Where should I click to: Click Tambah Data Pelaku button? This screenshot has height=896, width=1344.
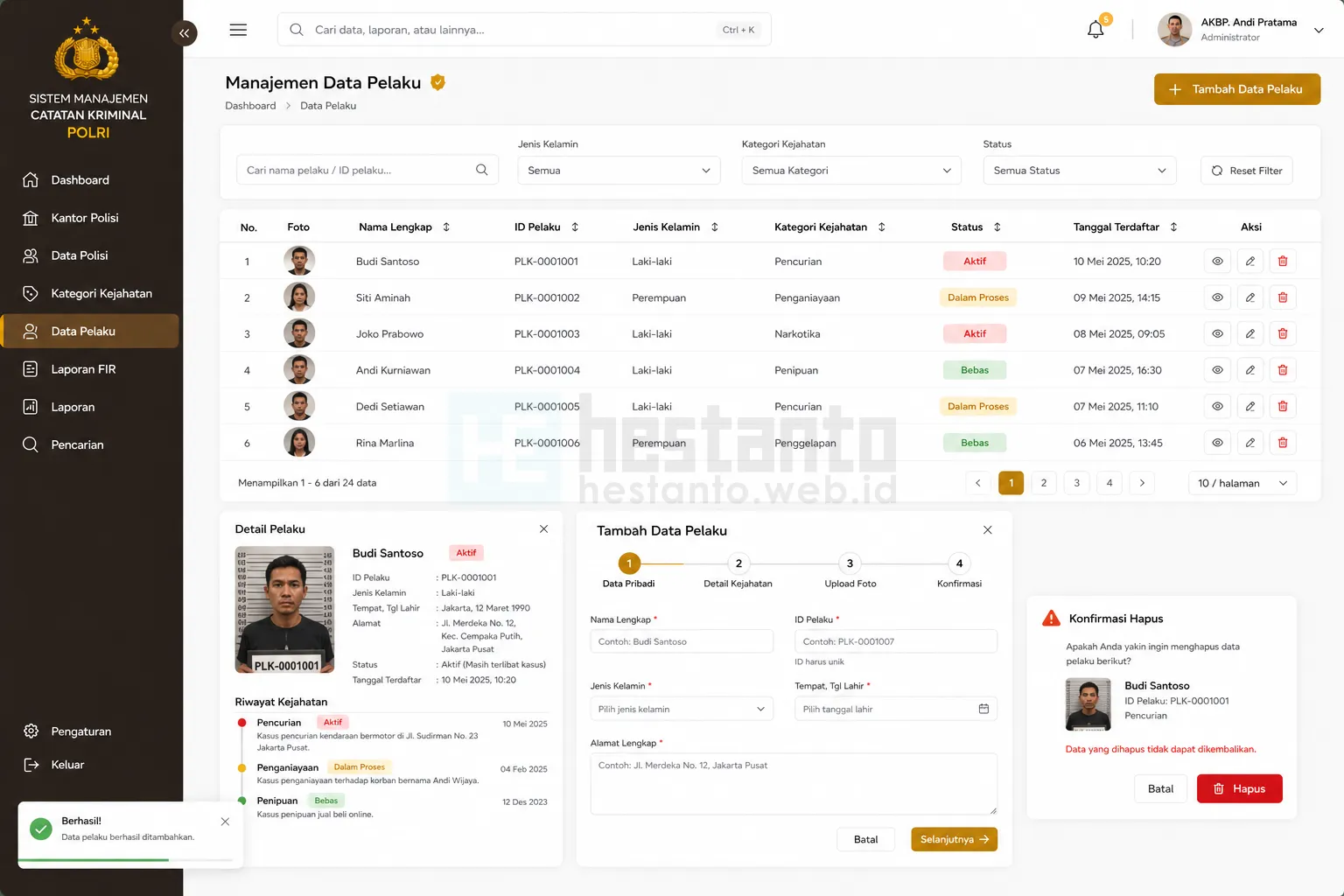click(1237, 89)
